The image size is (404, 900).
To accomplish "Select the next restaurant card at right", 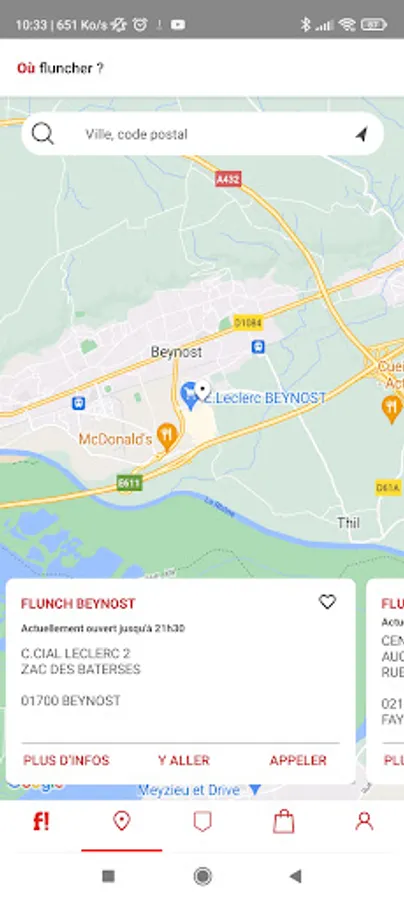I will coord(386,681).
